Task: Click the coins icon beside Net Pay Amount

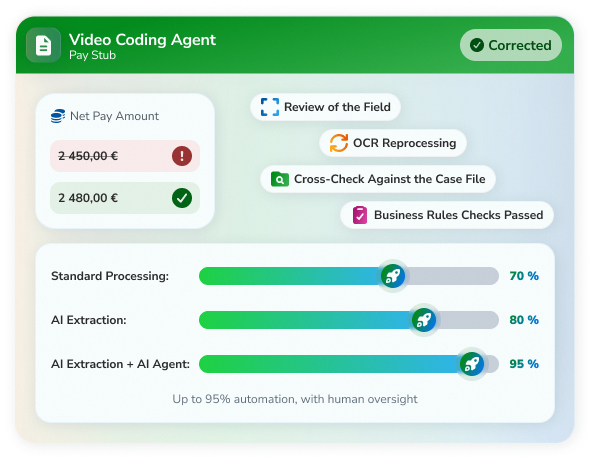Action: click(x=58, y=116)
